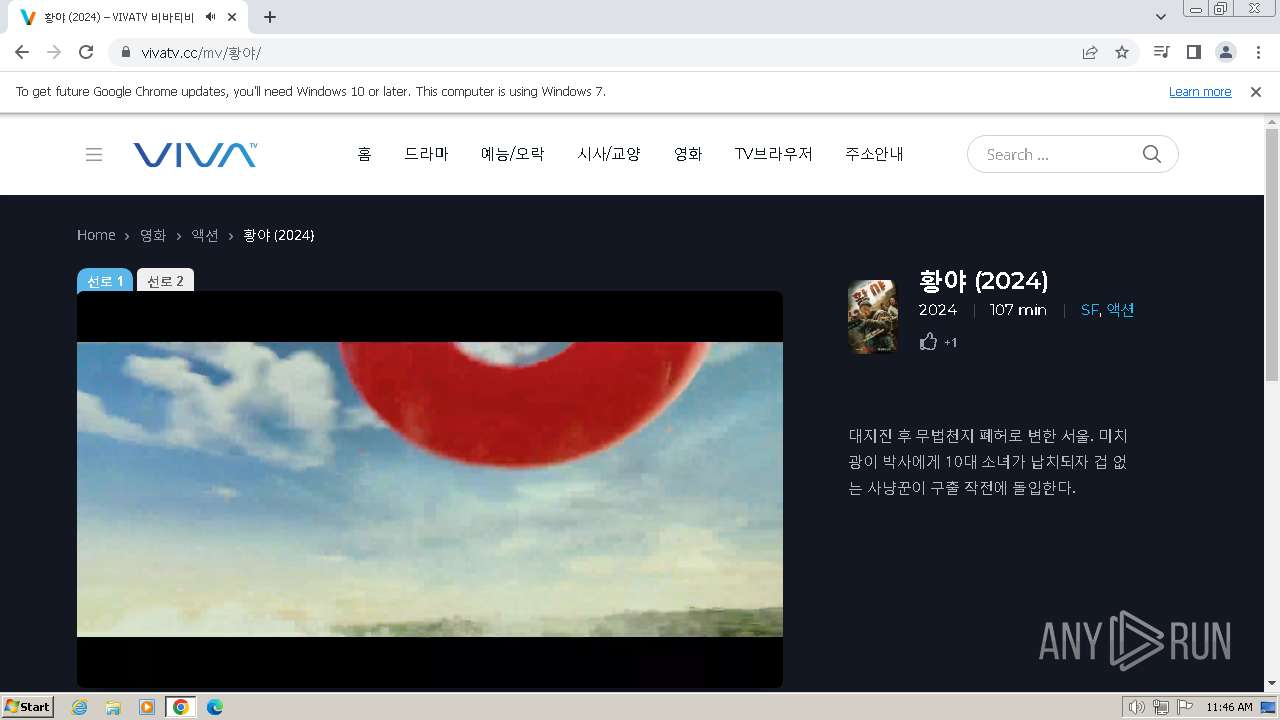Go to 액션 breadcrumb link
1280x720 pixels.
tap(205, 235)
